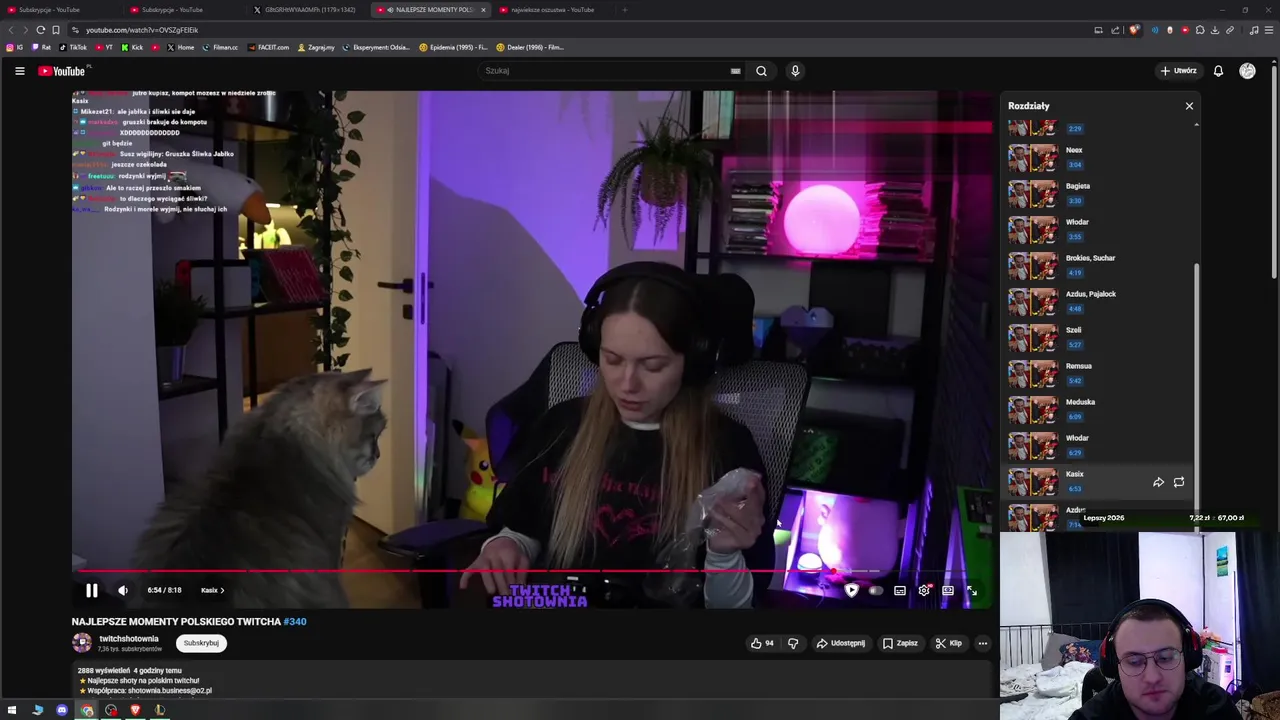Image resolution: width=1280 pixels, height=720 pixels.
Task: Close the Rozdziały chapters panel
Action: click(x=1189, y=106)
